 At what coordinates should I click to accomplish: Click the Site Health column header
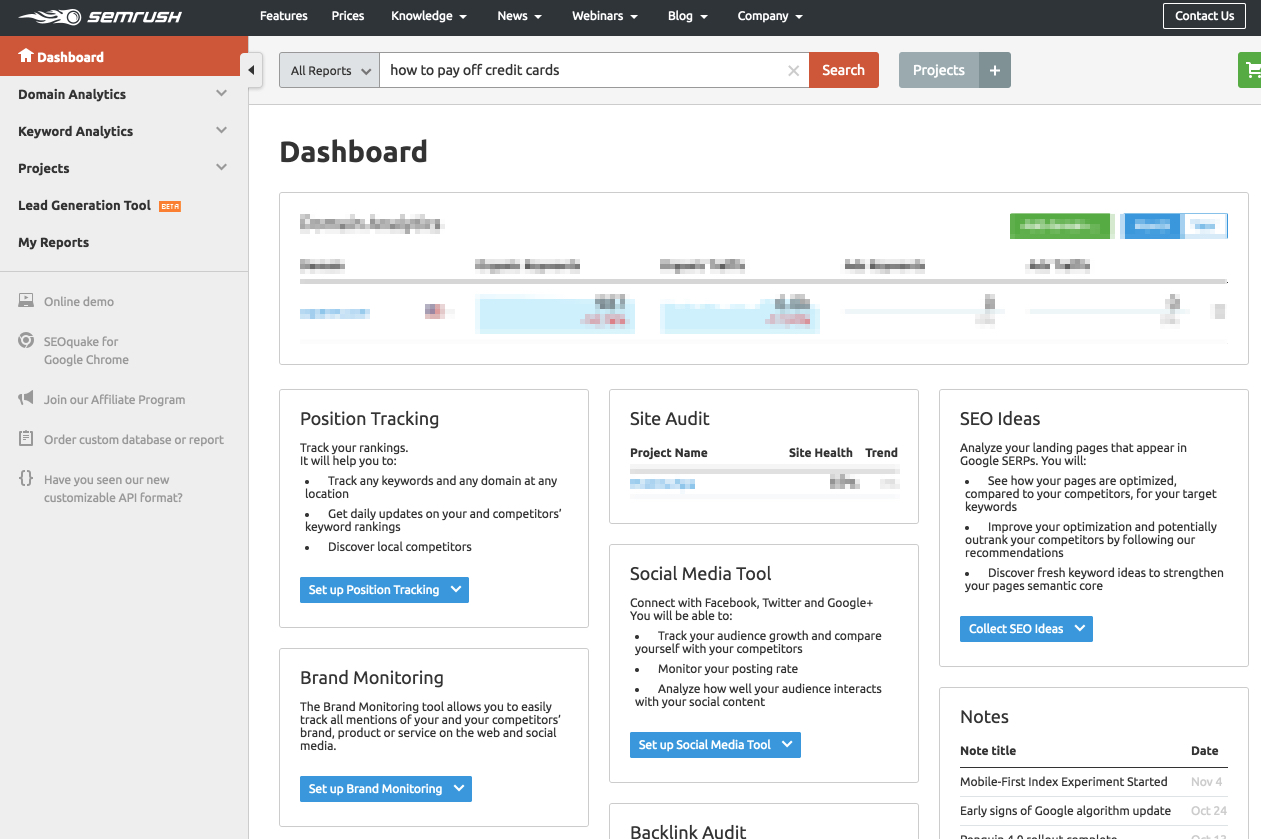tap(820, 453)
